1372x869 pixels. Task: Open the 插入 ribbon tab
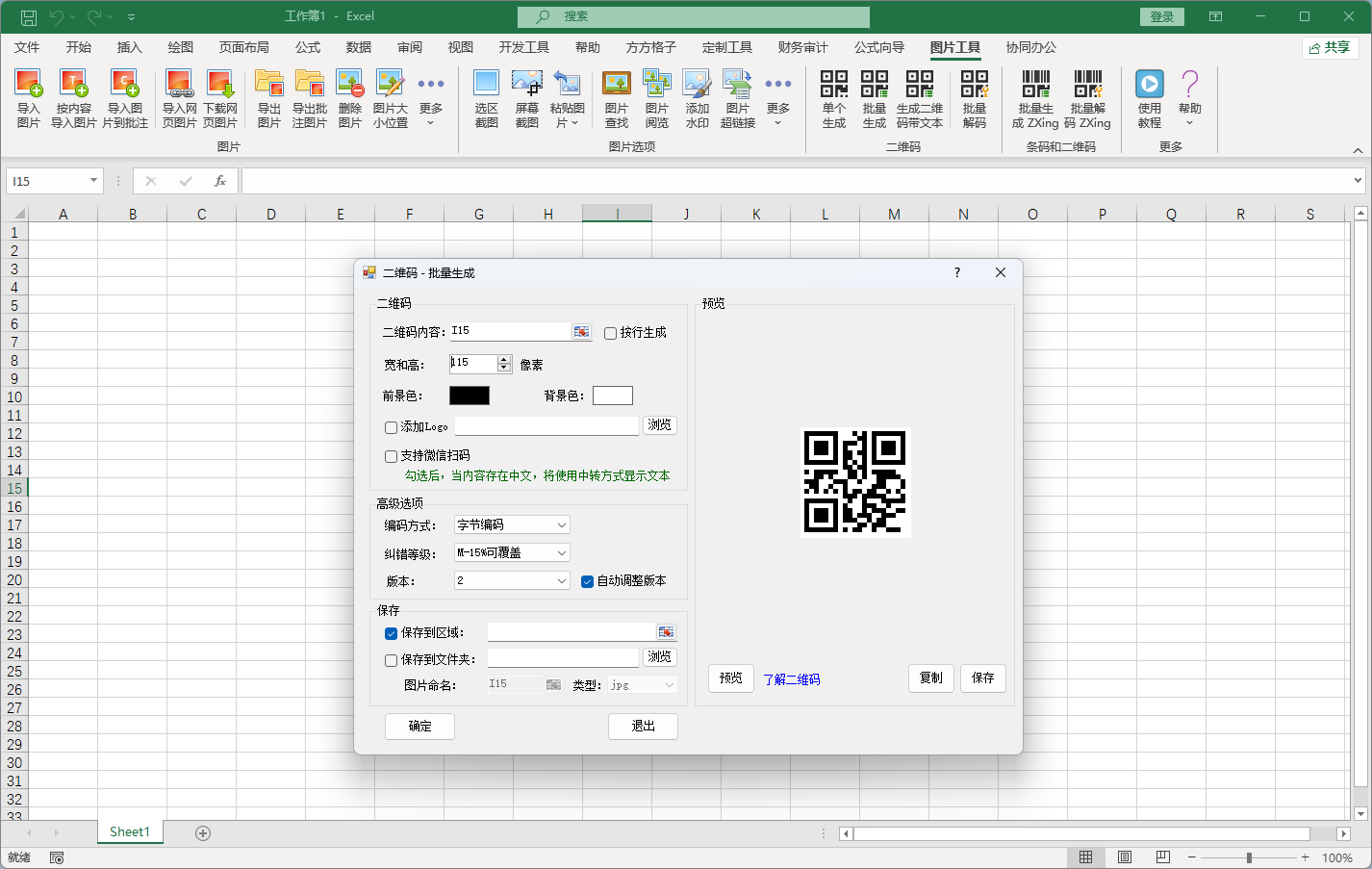pyautogui.click(x=129, y=47)
